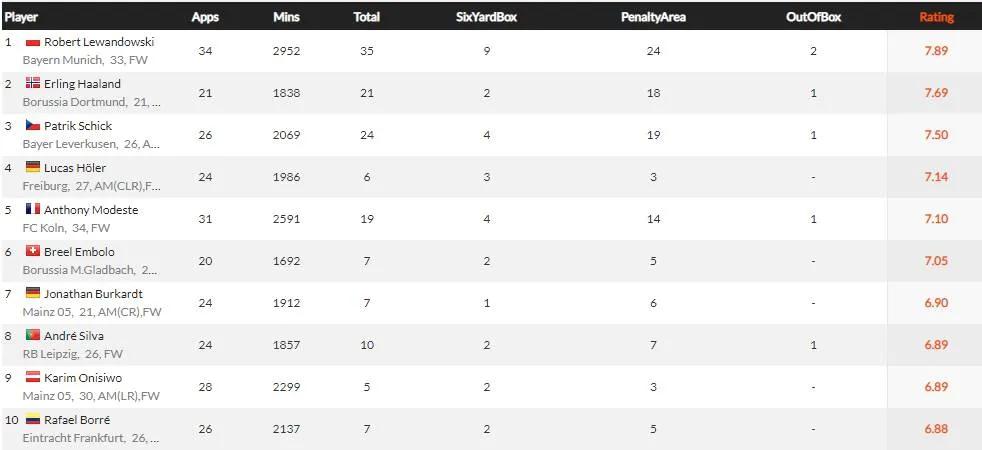The height and width of the screenshot is (450, 982).
Task: Sort by PenaltyArea column header
Action: point(652,17)
